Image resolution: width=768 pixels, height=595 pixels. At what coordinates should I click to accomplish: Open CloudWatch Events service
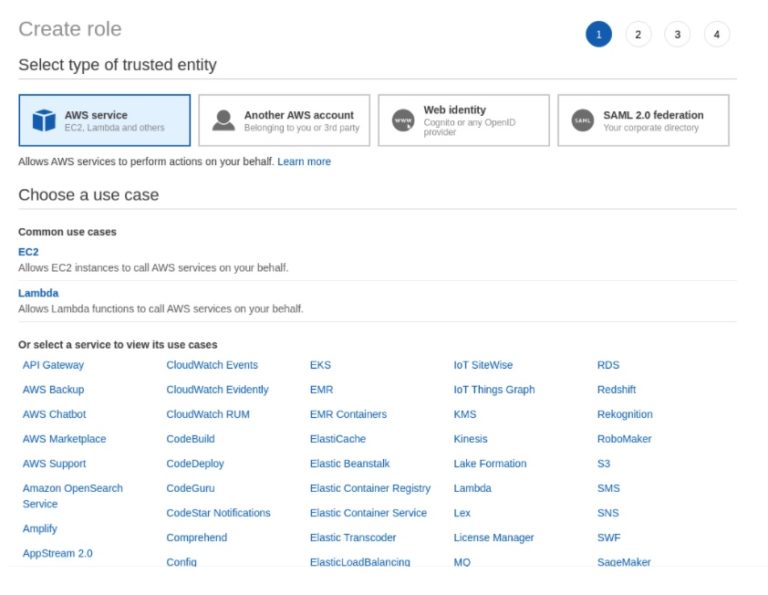click(x=212, y=365)
